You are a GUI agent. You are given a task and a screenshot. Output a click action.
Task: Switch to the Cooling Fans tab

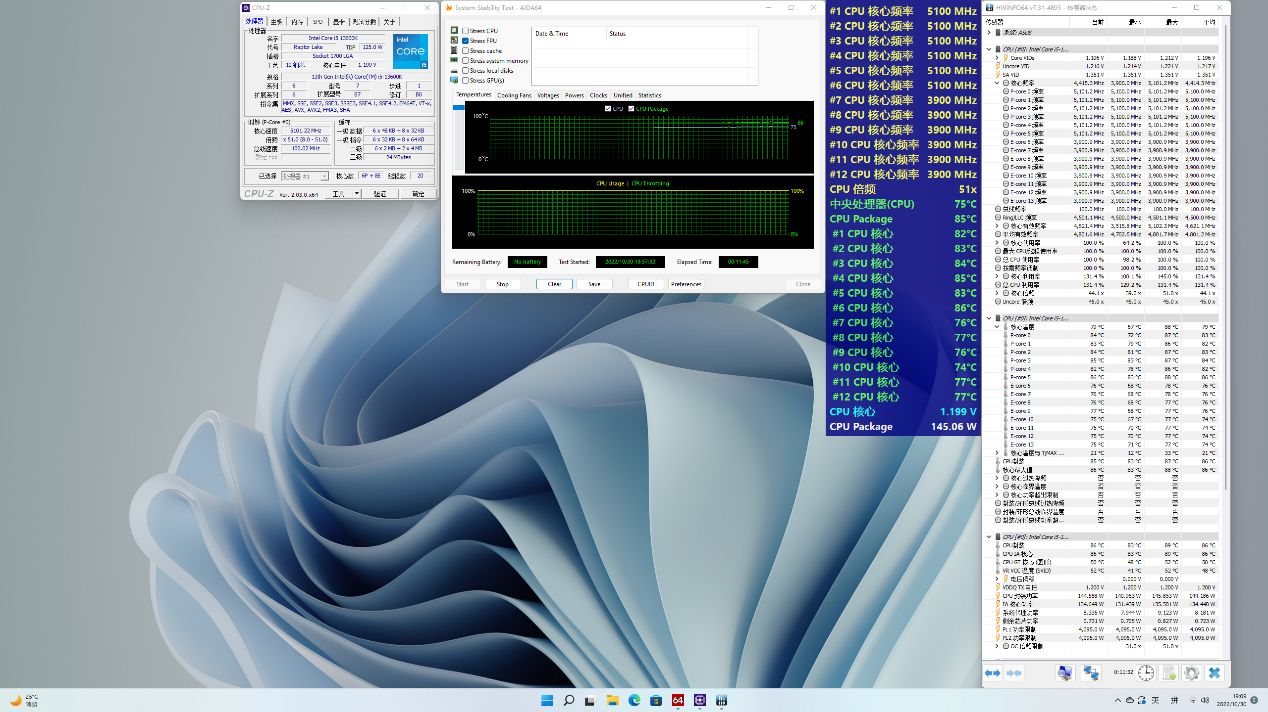[x=514, y=95]
